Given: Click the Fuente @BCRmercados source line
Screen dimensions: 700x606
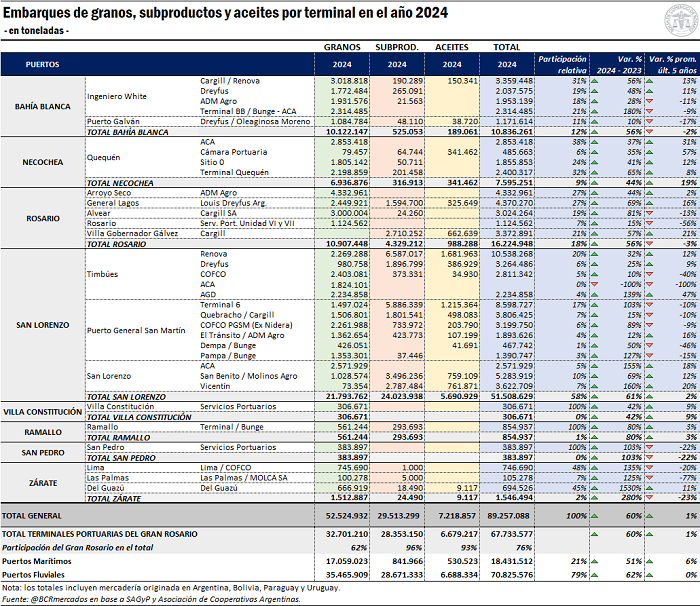Looking at the screenshot, I should point(151,599).
